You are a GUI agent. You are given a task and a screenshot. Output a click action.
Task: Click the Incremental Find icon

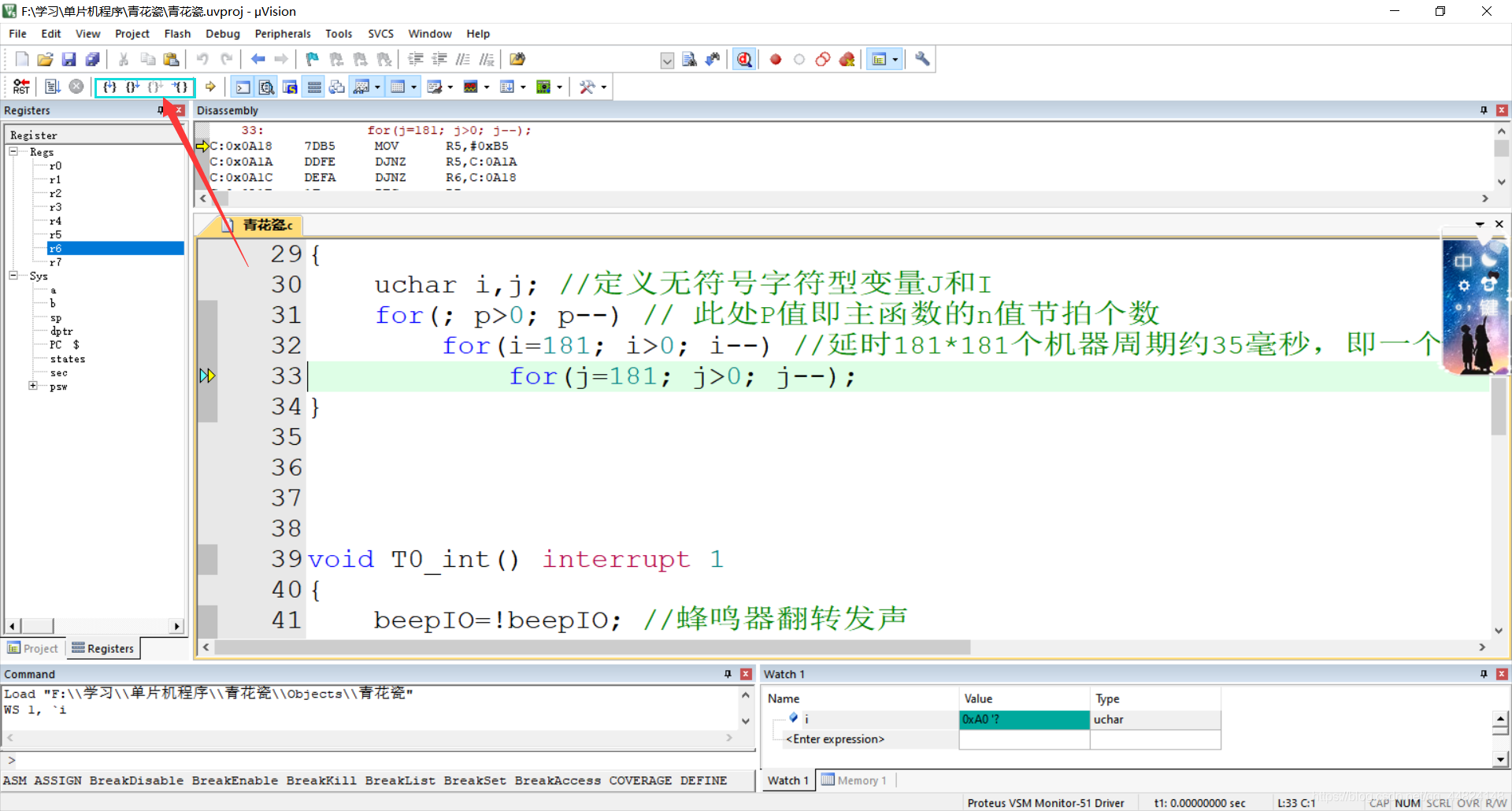click(x=713, y=59)
